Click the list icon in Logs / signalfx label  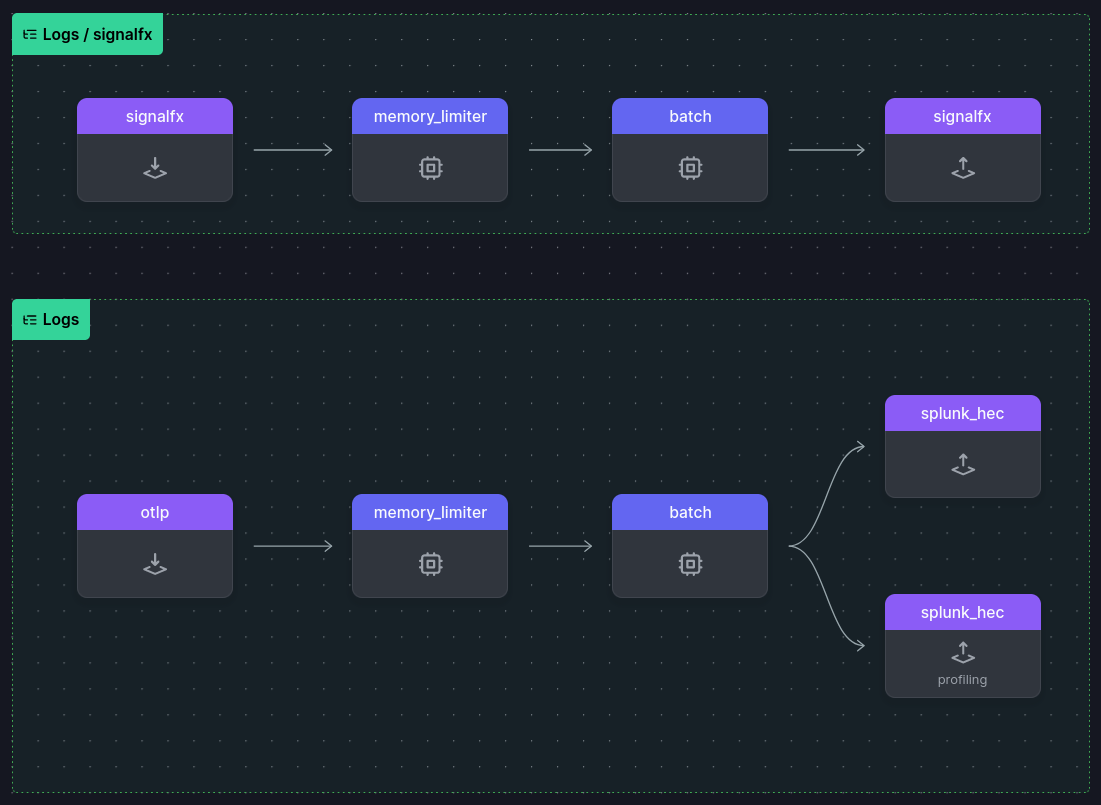(29, 34)
